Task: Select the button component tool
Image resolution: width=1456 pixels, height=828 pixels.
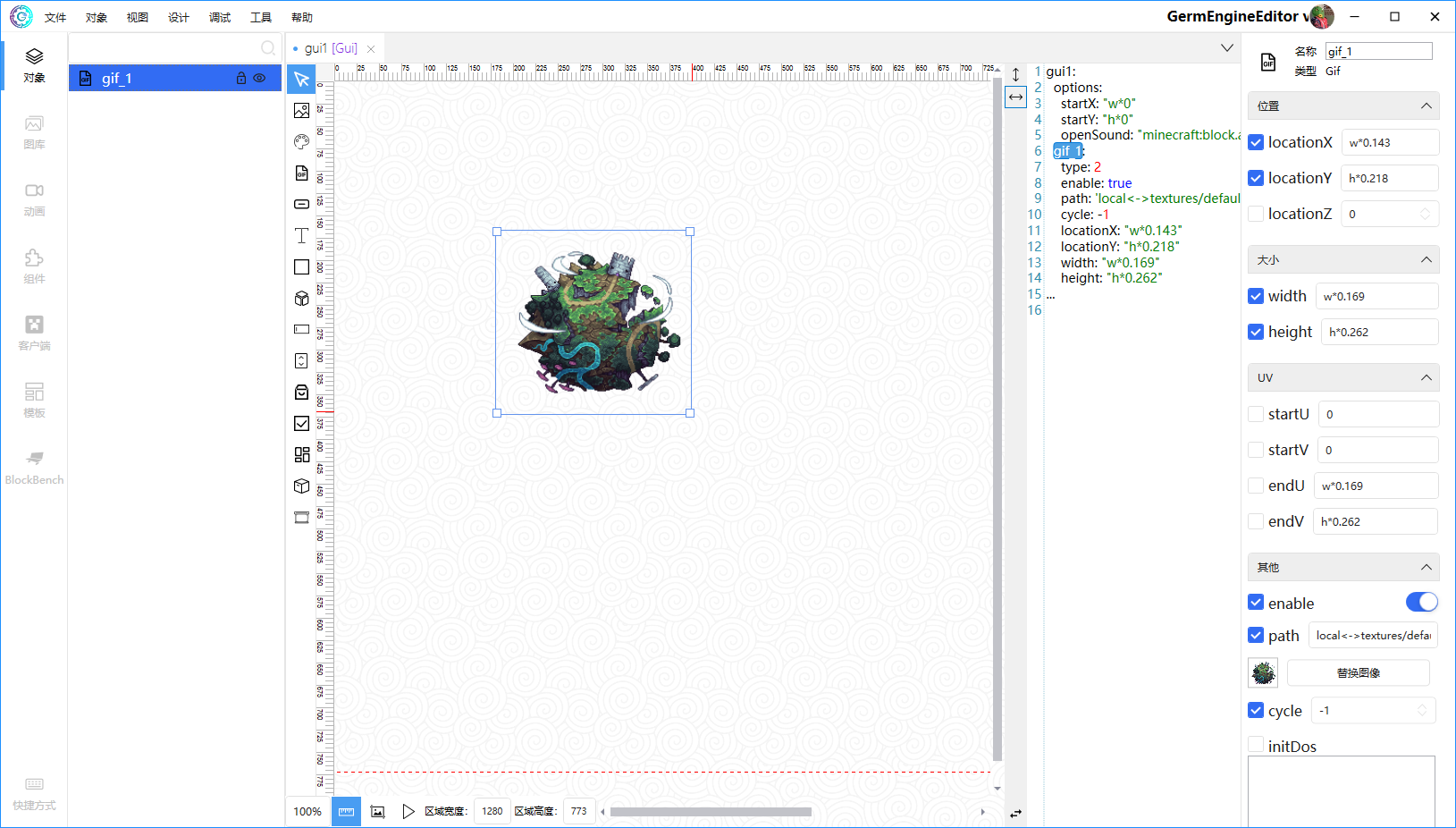Action: coord(301,204)
